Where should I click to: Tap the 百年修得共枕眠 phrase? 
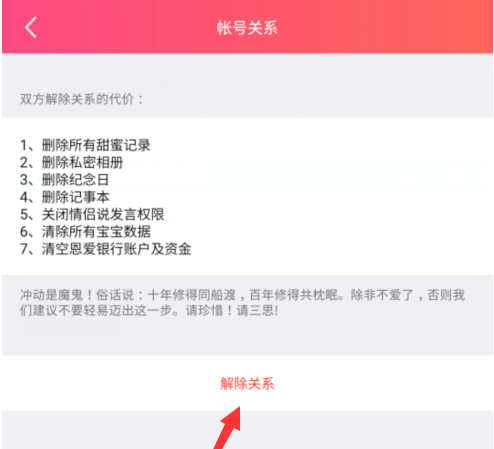294,295
